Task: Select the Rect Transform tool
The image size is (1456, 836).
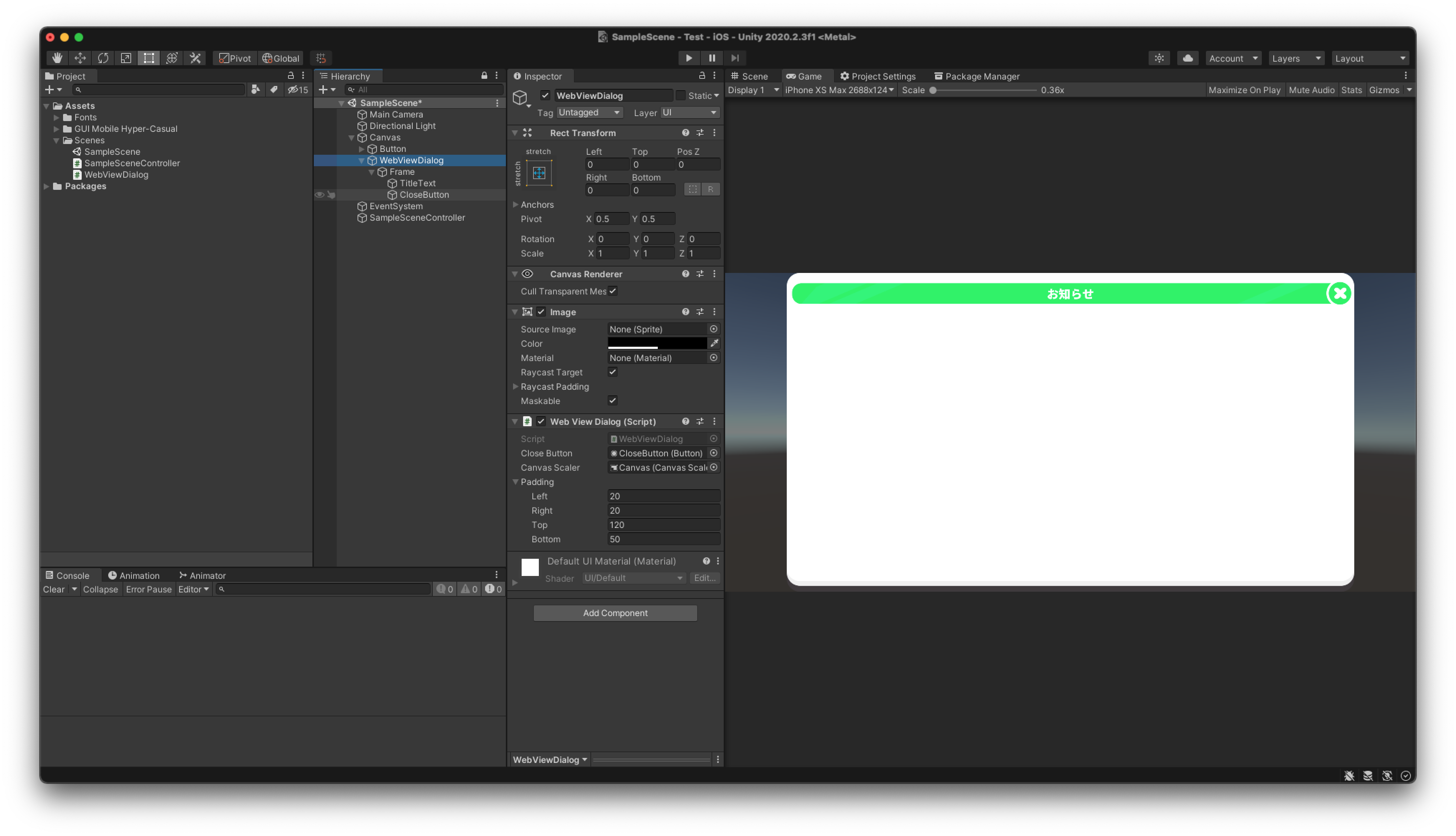Action: coord(149,58)
